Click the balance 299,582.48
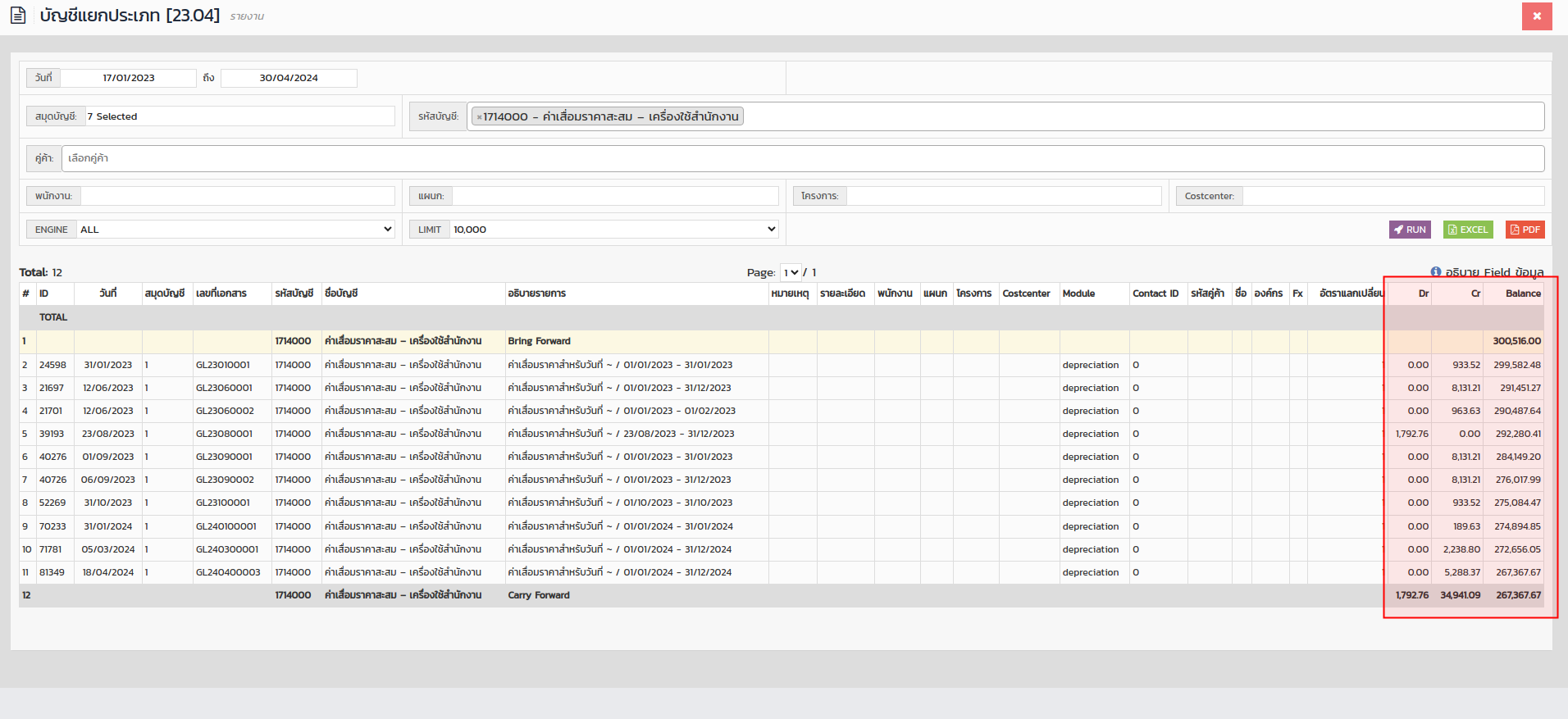 pyautogui.click(x=1516, y=365)
